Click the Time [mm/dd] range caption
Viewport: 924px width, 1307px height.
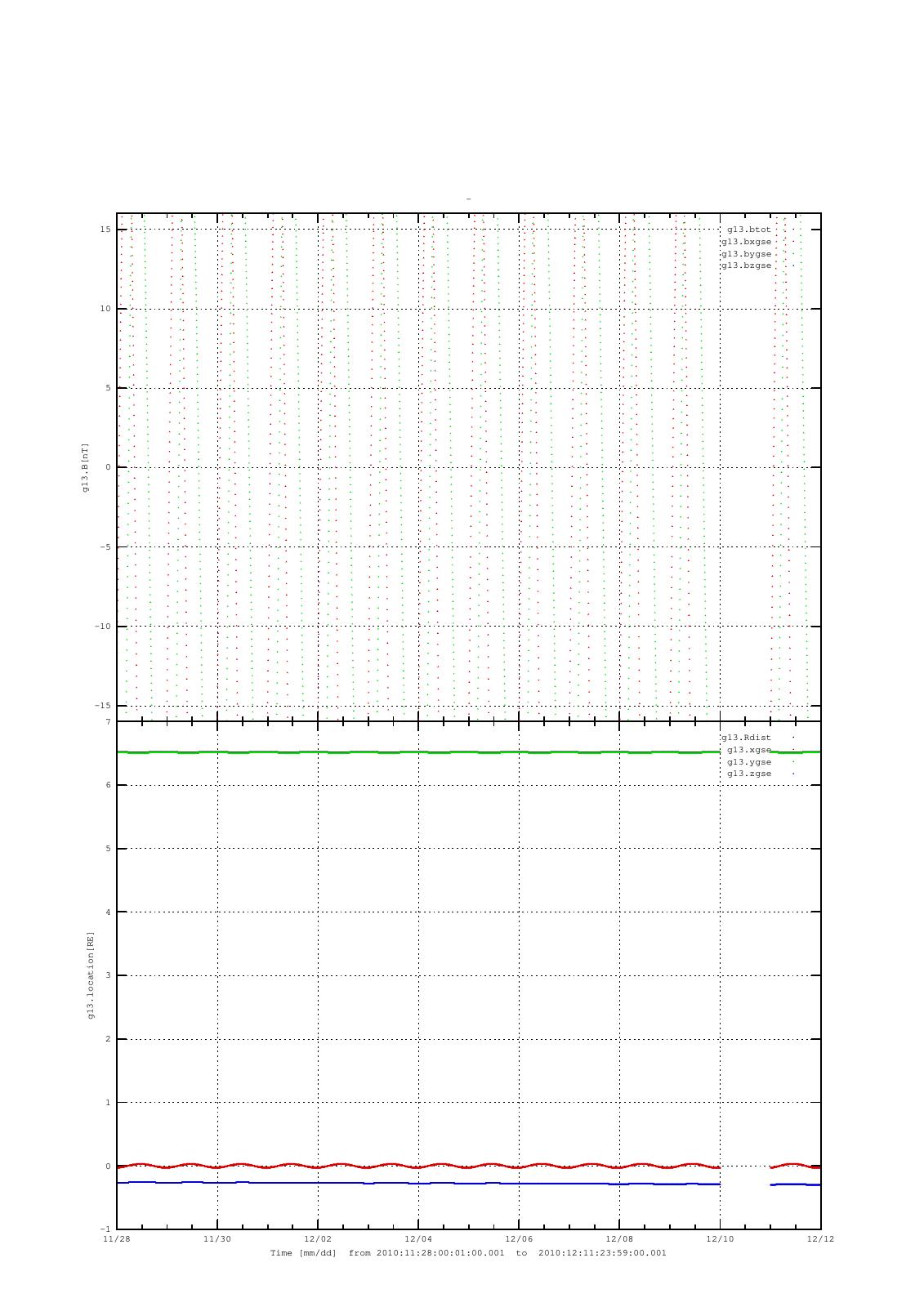pyautogui.click(x=468, y=1253)
